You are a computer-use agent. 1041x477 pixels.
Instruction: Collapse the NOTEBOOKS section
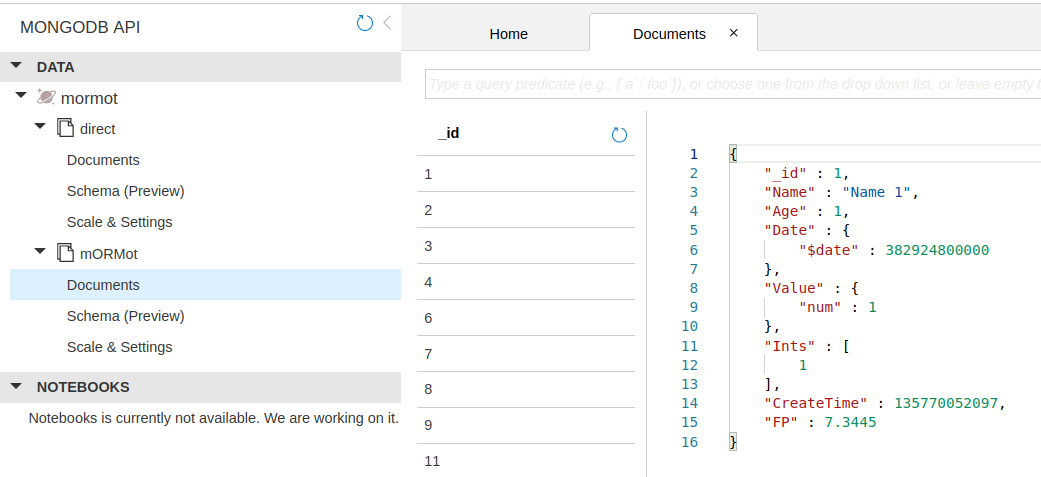pyautogui.click(x=17, y=386)
